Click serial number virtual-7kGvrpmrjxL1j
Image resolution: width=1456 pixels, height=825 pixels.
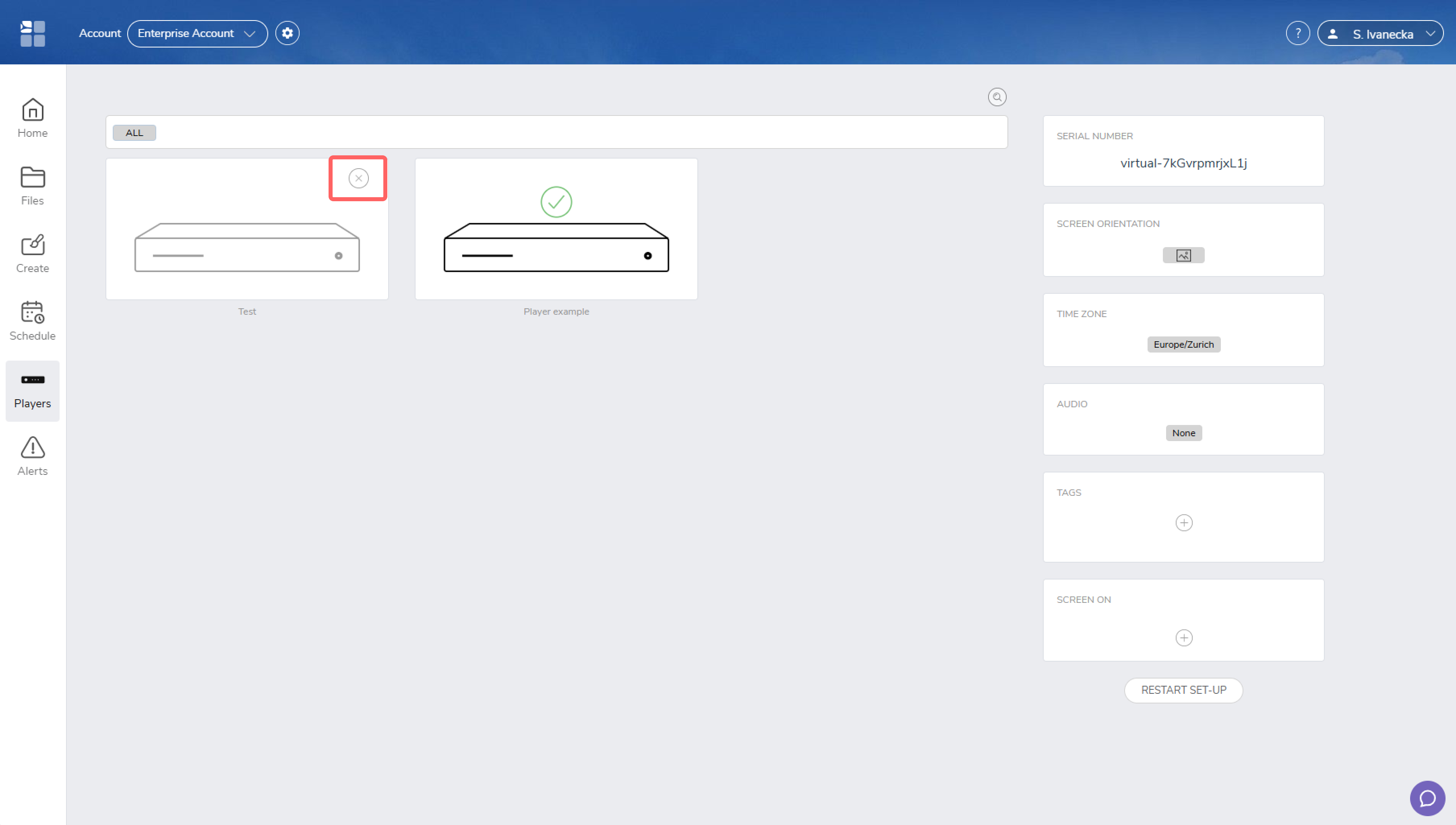(x=1183, y=163)
